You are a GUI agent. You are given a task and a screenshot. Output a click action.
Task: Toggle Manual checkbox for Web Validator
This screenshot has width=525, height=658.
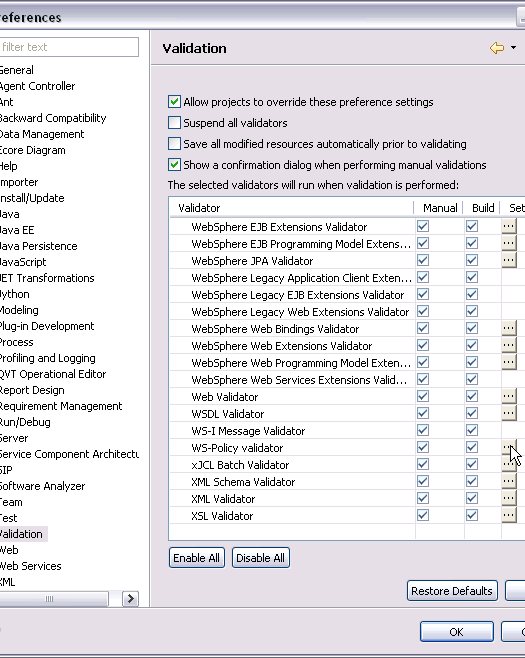coord(423,396)
